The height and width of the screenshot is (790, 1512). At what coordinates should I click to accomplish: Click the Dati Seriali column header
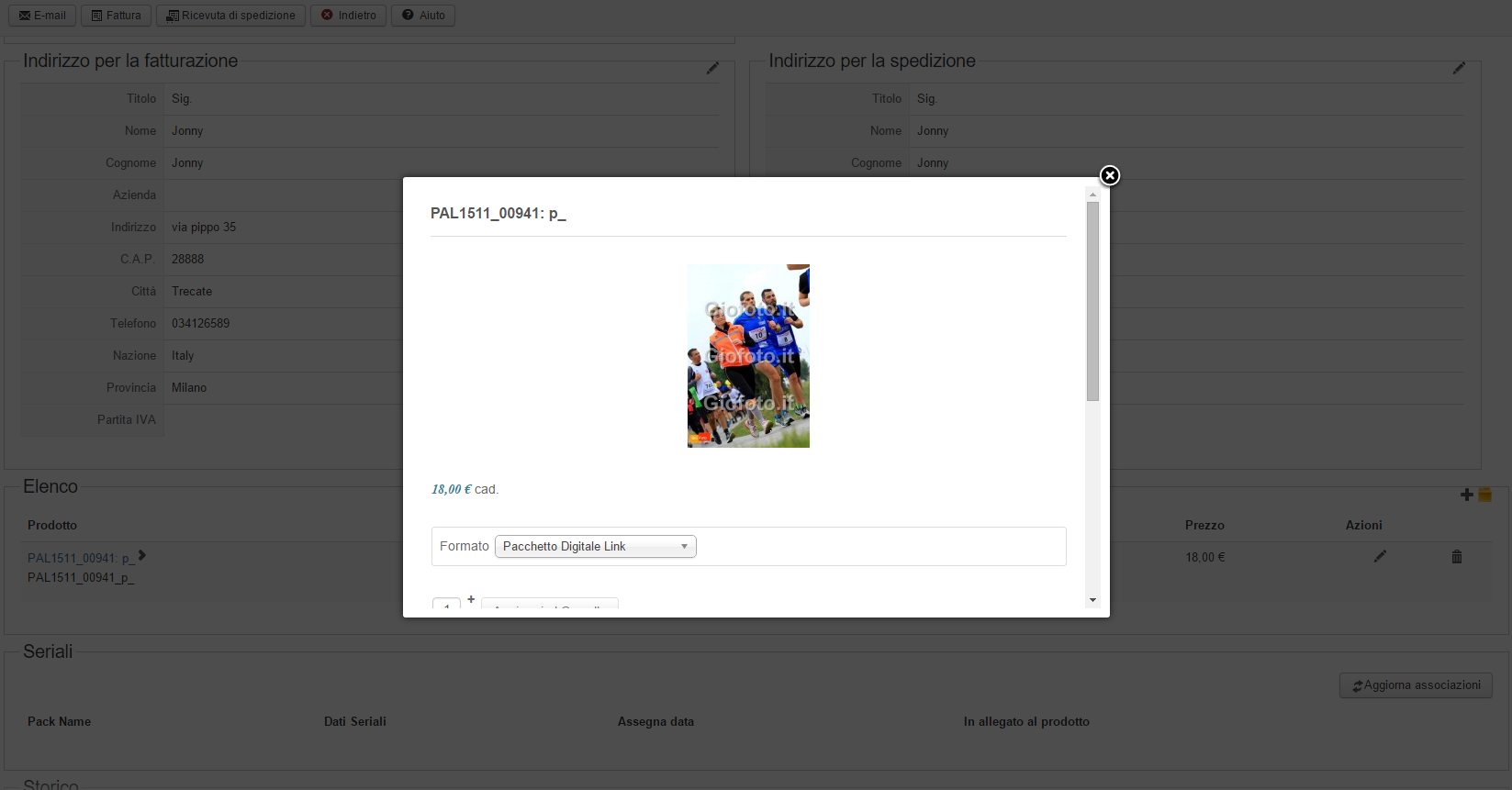click(355, 722)
